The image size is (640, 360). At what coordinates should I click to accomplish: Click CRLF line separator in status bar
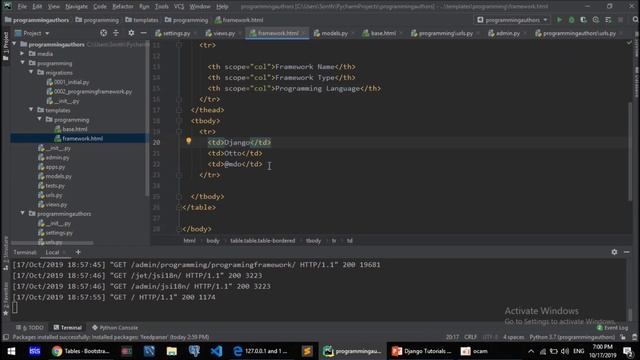click(470, 337)
